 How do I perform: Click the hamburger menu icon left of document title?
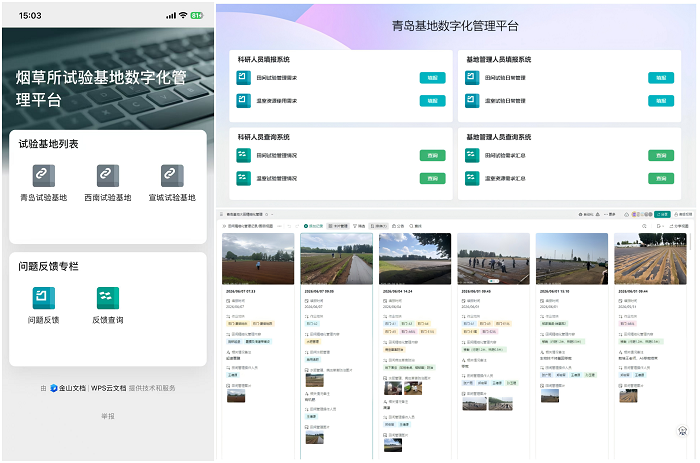(221, 214)
